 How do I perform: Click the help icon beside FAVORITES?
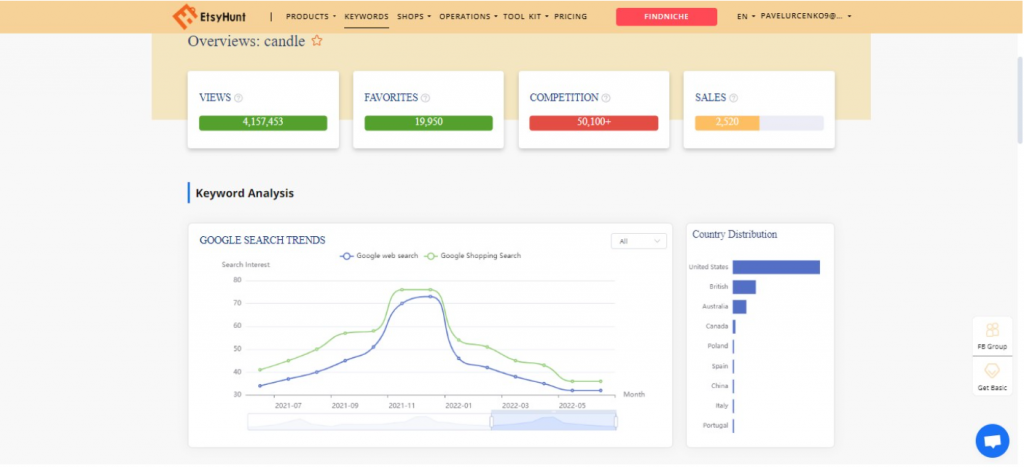[x=426, y=98]
